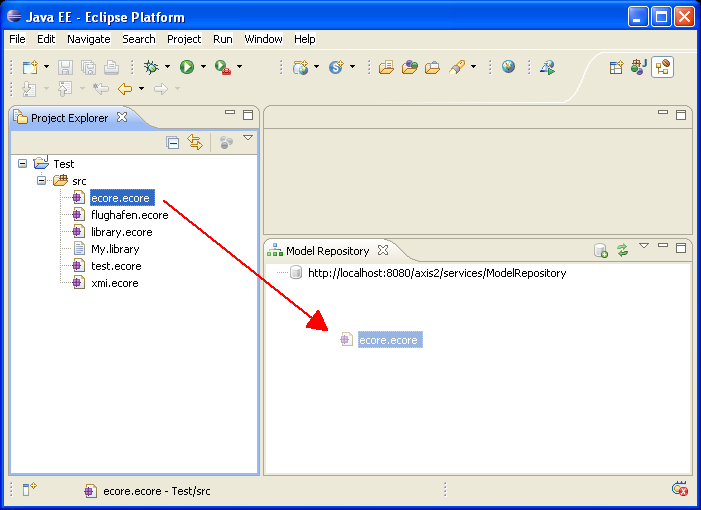This screenshot has width=701, height=510.
Task: Maximize the Model Repository view
Action: 680,248
